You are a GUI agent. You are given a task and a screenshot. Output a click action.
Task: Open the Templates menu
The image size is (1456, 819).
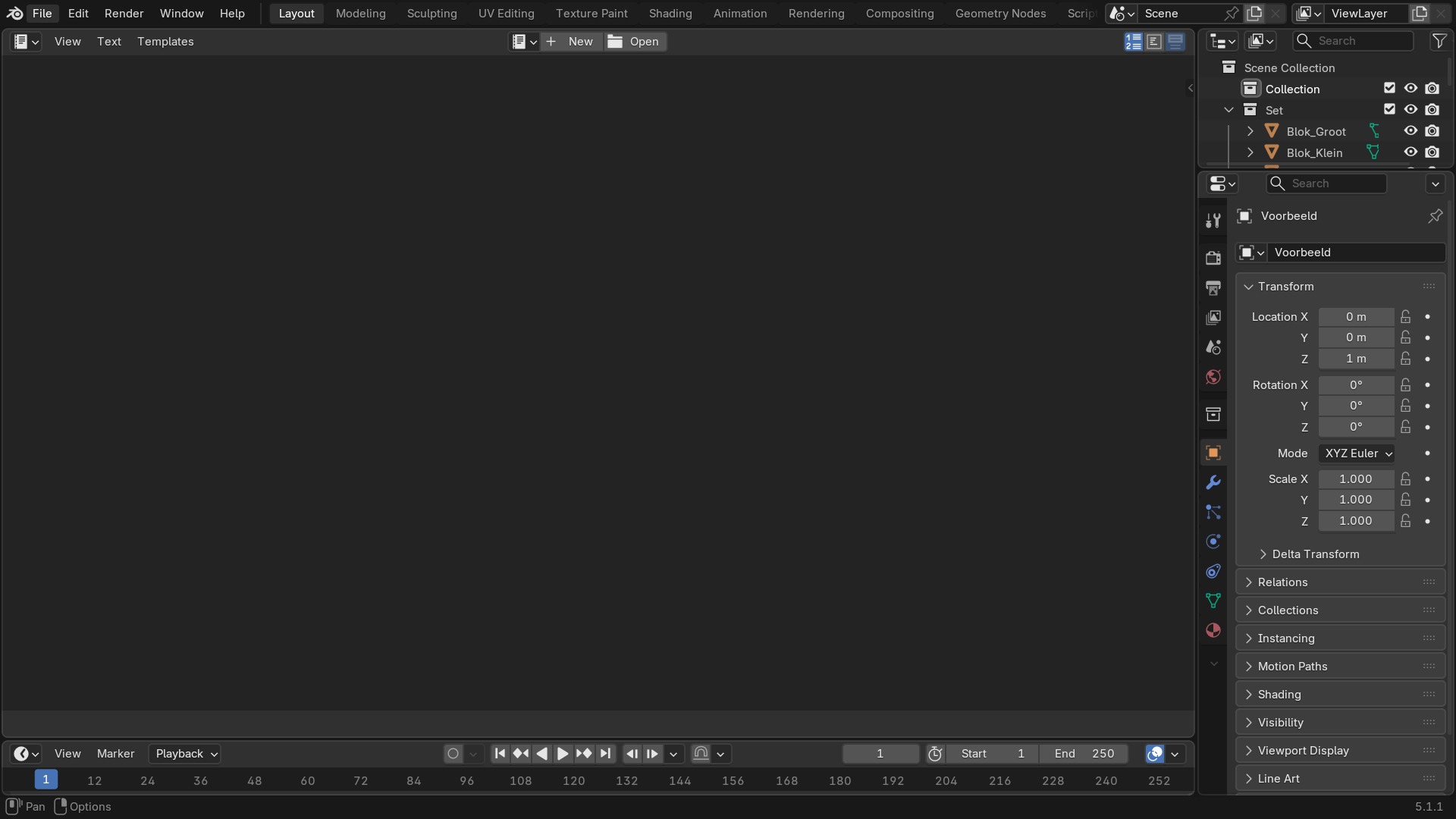(x=165, y=42)
